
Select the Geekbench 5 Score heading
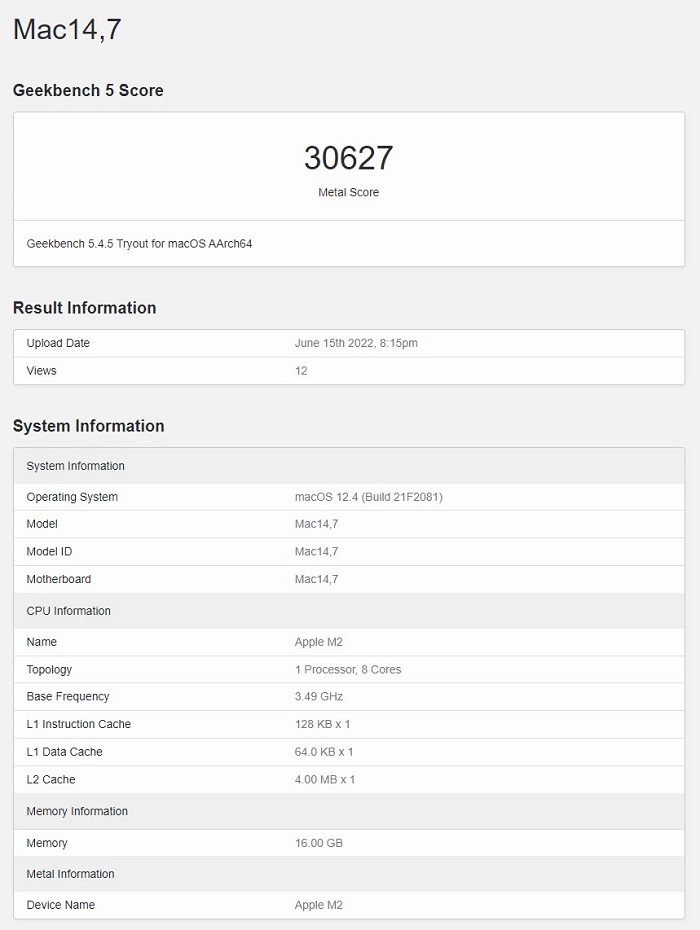(88, 90)
